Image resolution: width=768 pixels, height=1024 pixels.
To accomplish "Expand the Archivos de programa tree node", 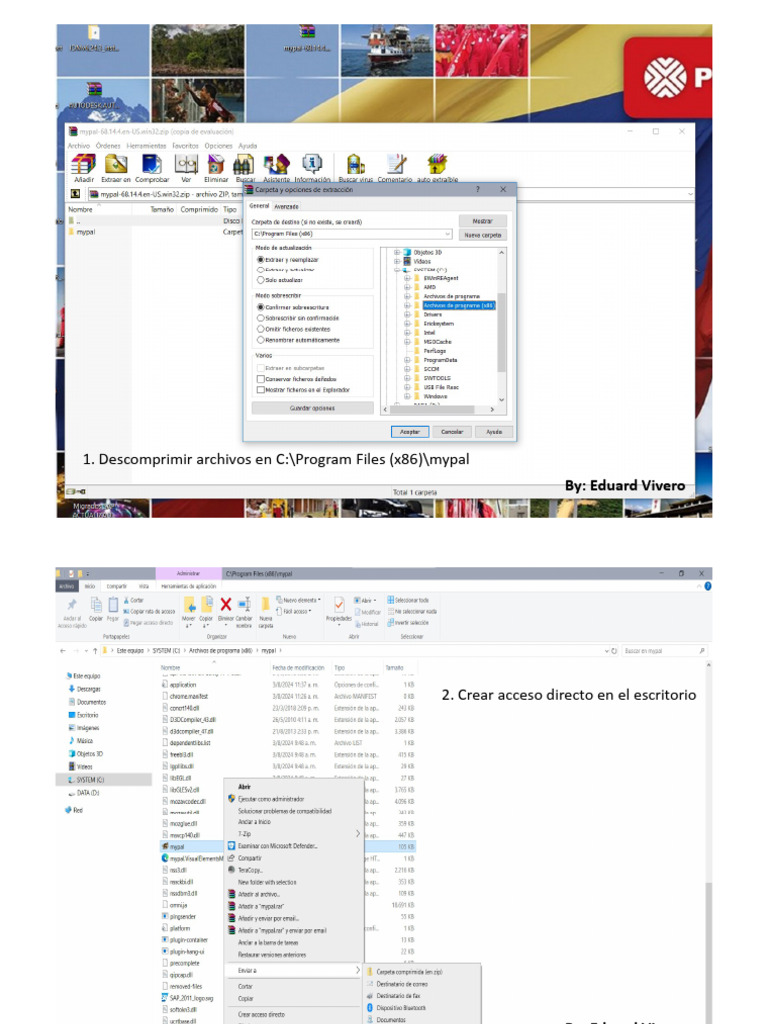I will coord(407,296).
